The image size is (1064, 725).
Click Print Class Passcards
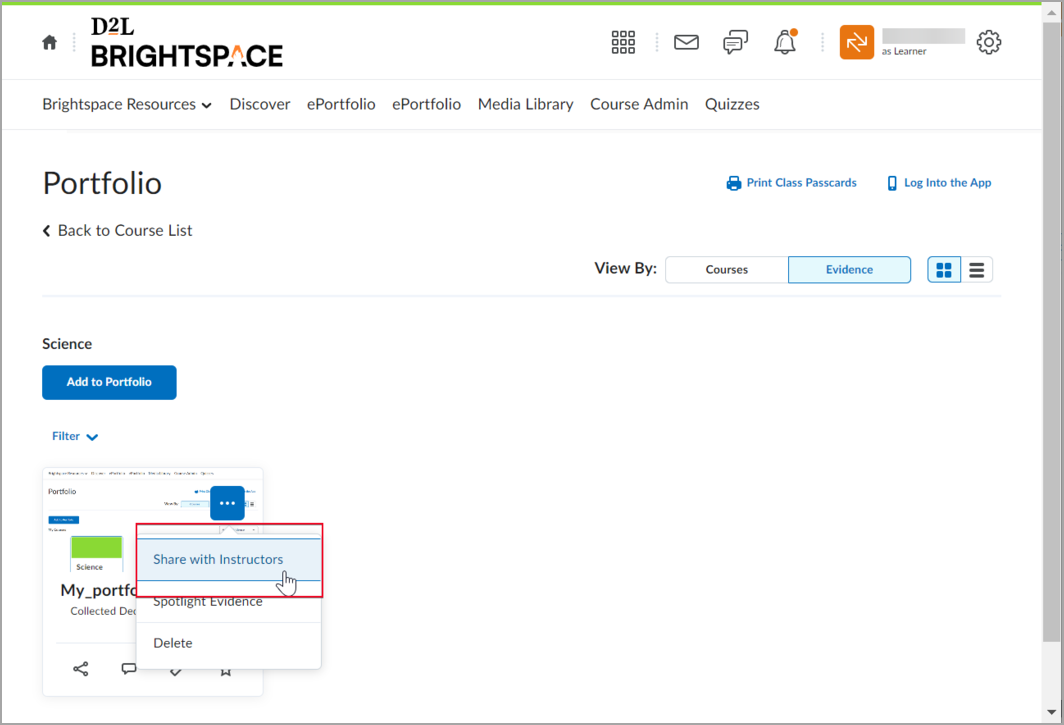(x=791, y=183)
